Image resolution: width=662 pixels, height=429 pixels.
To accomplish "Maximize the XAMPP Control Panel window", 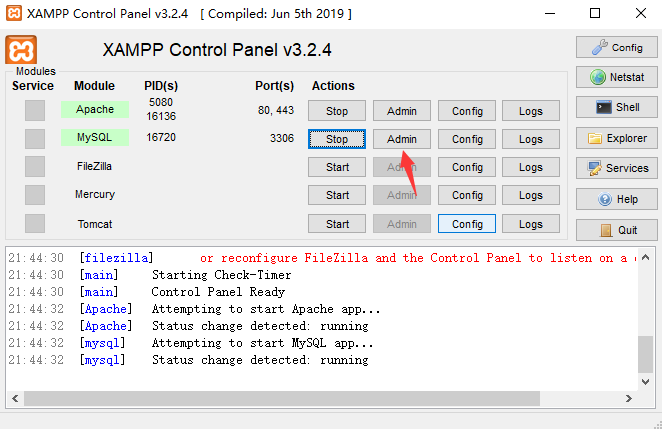I will pos(595,13).
